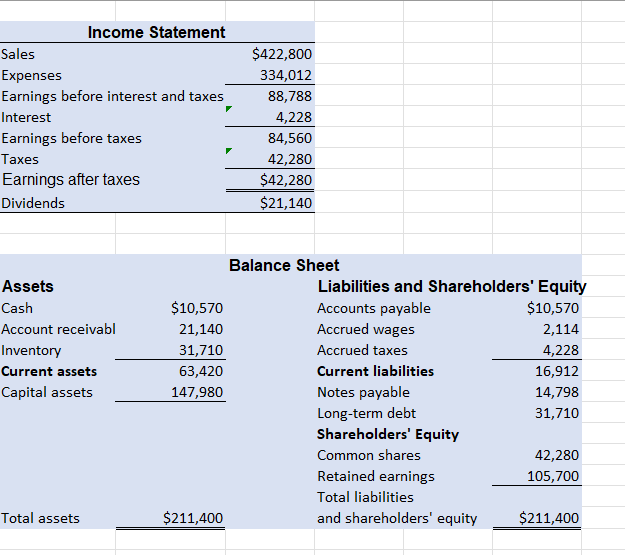This screenshot has width=625, height=555.
Task: Click the Total assets value $211,400
Action: click(170, 518)
